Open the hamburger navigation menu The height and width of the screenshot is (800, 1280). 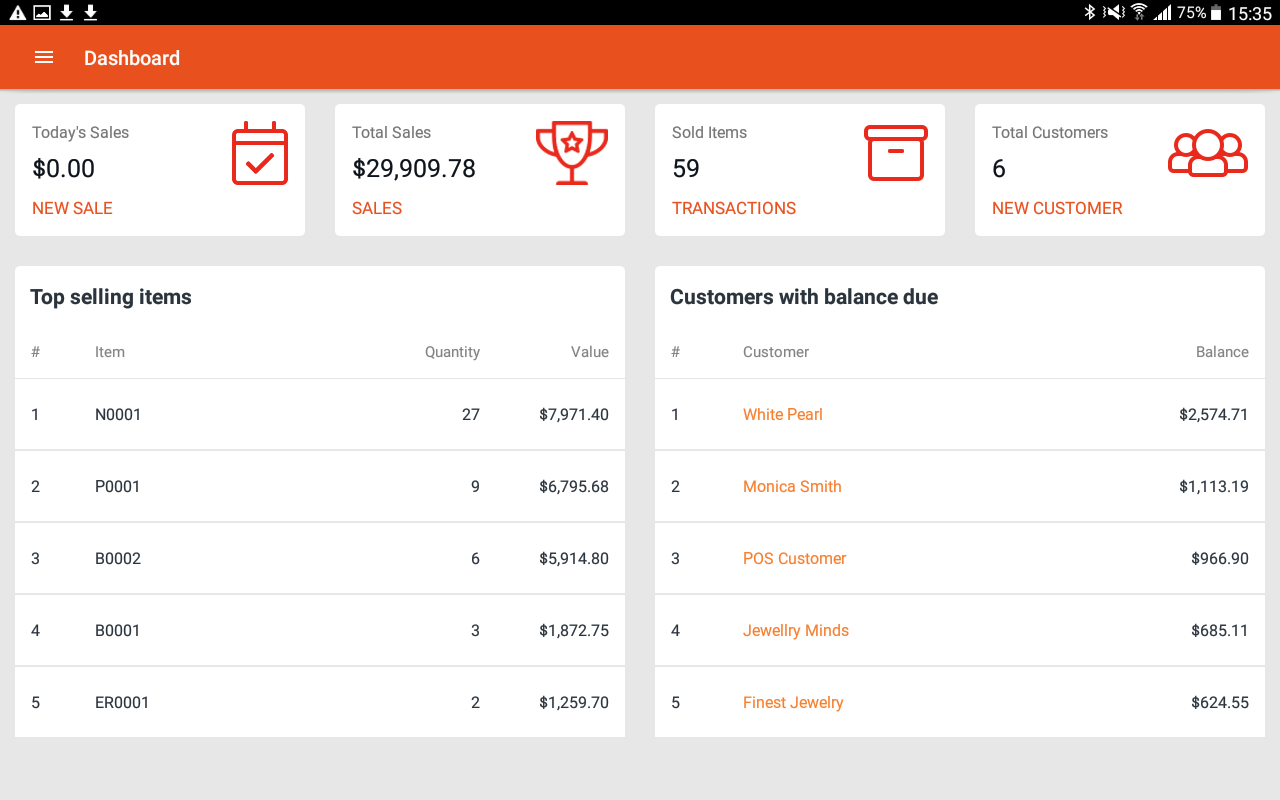(44, 58)
